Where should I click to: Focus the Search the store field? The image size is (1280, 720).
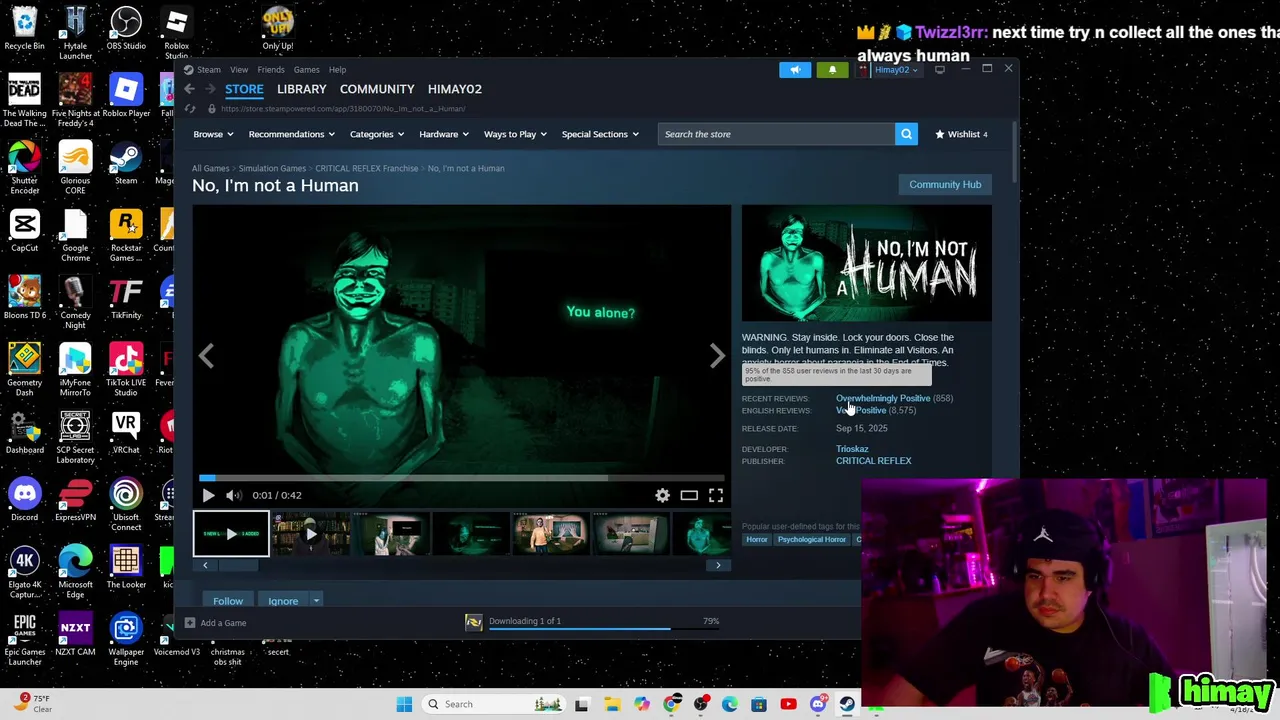click(x=776, y=134)
